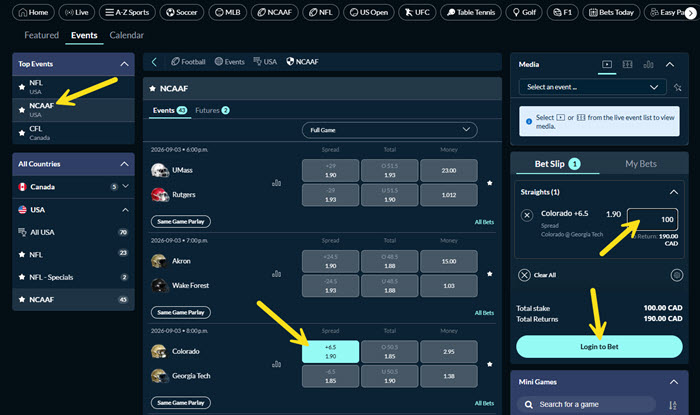Favorite the Akron vs Wake Forest game

click(490, 274)
